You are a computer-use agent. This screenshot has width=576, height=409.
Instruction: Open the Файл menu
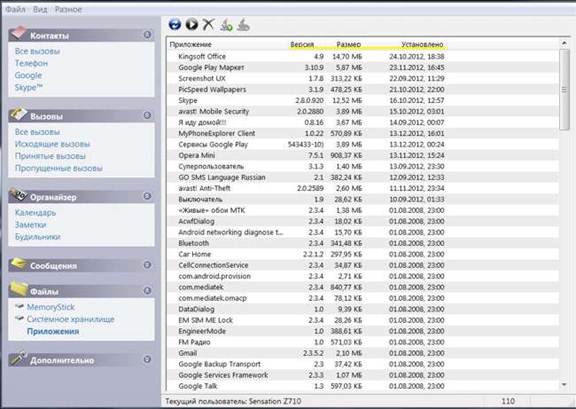pos(15,10)
